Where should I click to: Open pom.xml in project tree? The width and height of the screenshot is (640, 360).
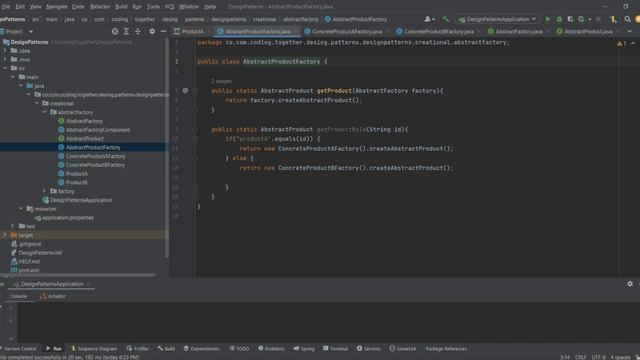pyautogui.click(x=29, y=270)
